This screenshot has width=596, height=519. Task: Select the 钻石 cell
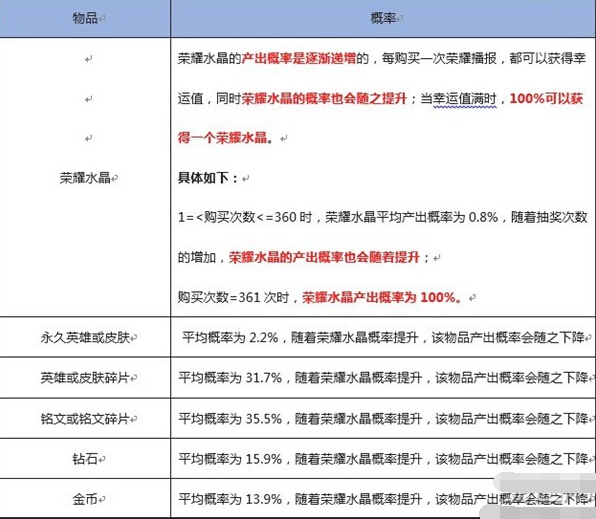pos(85,459)
